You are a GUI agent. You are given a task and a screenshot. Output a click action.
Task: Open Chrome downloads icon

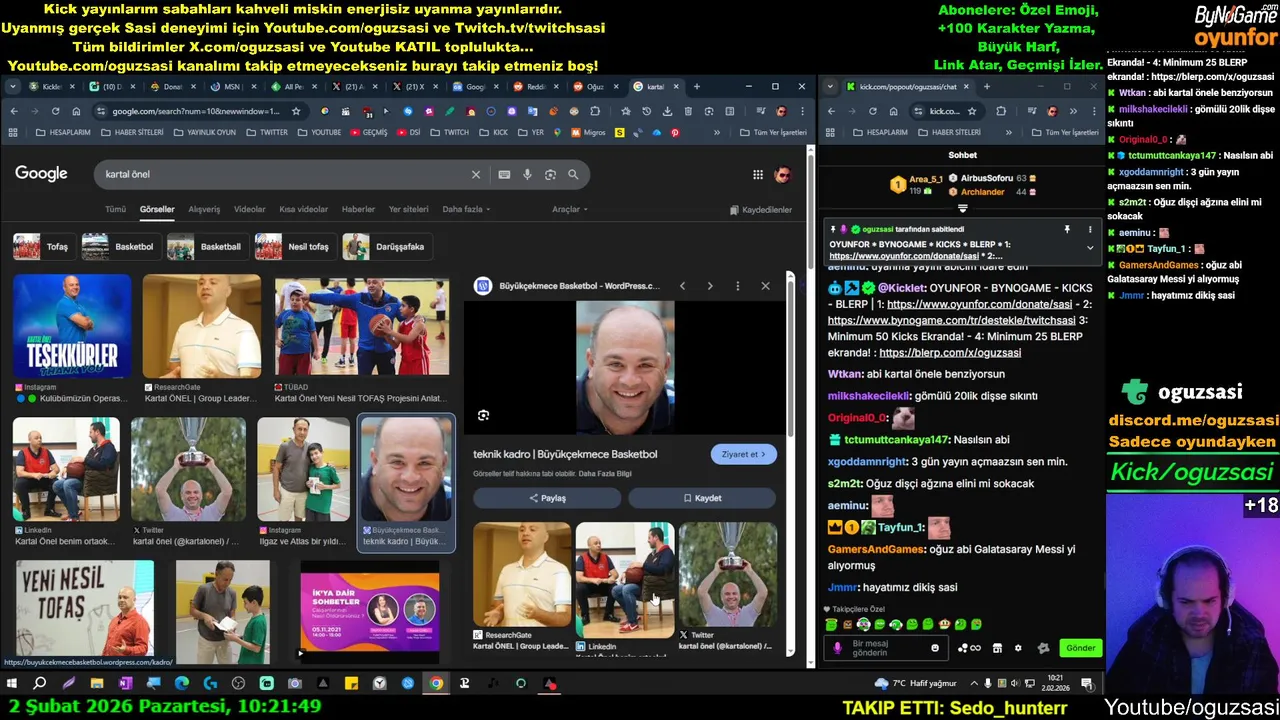666,111
